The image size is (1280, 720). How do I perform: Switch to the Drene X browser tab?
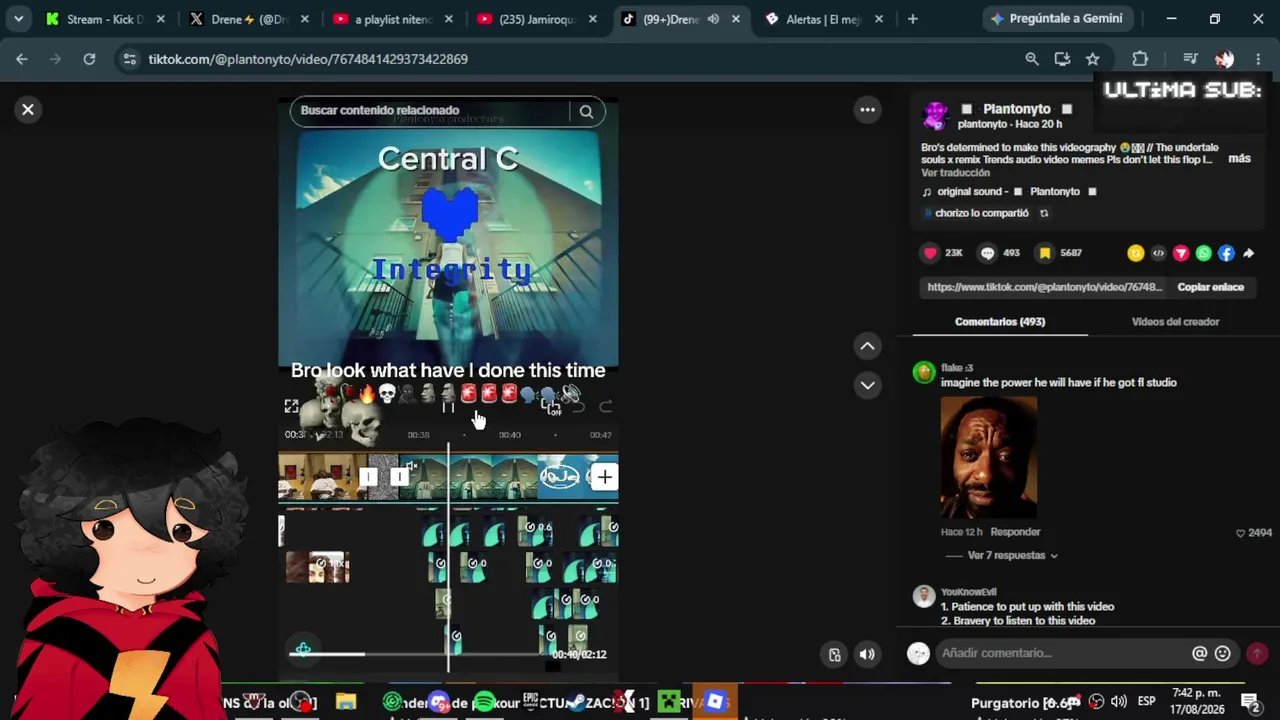[x=250, y=19]
